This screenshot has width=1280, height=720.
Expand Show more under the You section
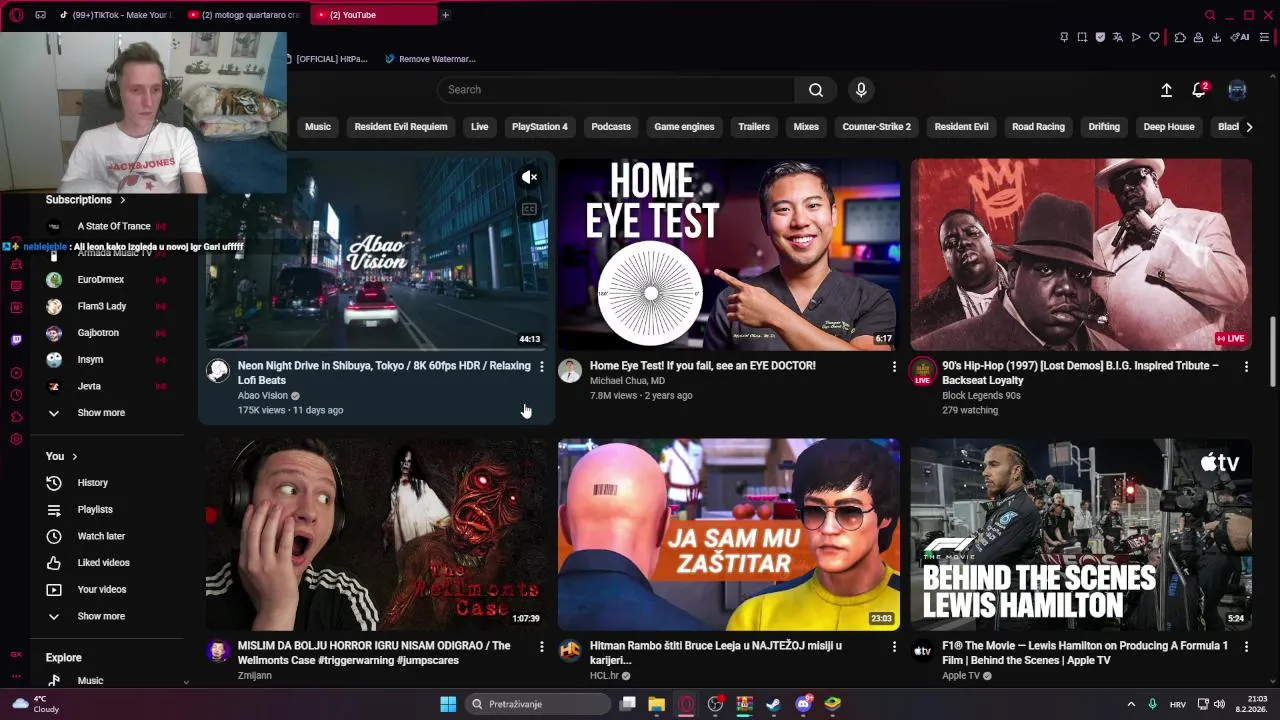pyautogui.click(x=100, y=616)
